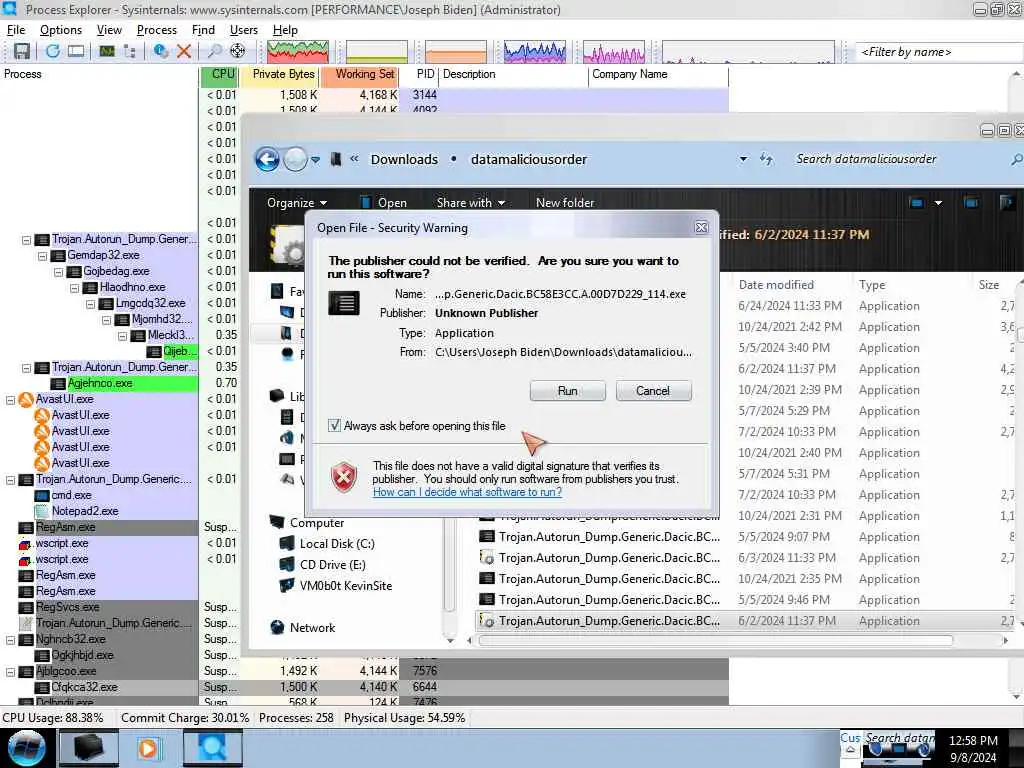Click Downloads in the Explorer address bar
The image size is (1024, 768).
[x=404, y=159]
